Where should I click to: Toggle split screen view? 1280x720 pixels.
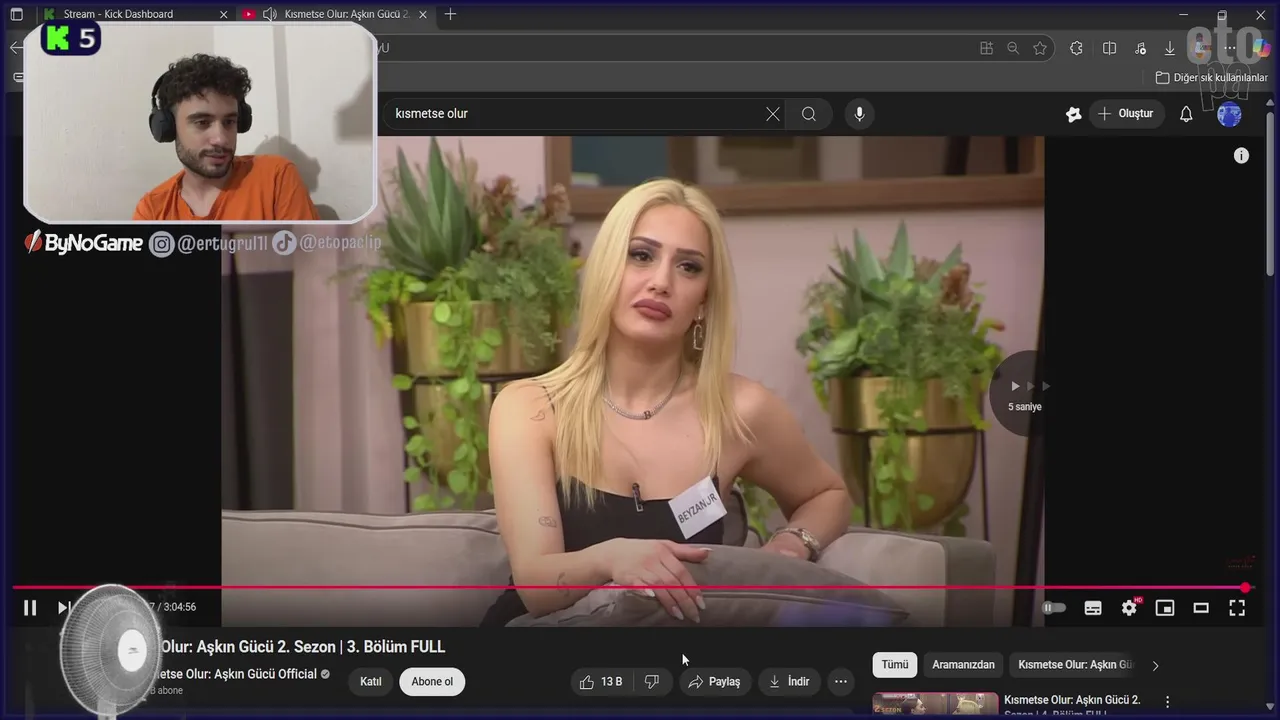pyautogui.click(x=1109, y=48)
